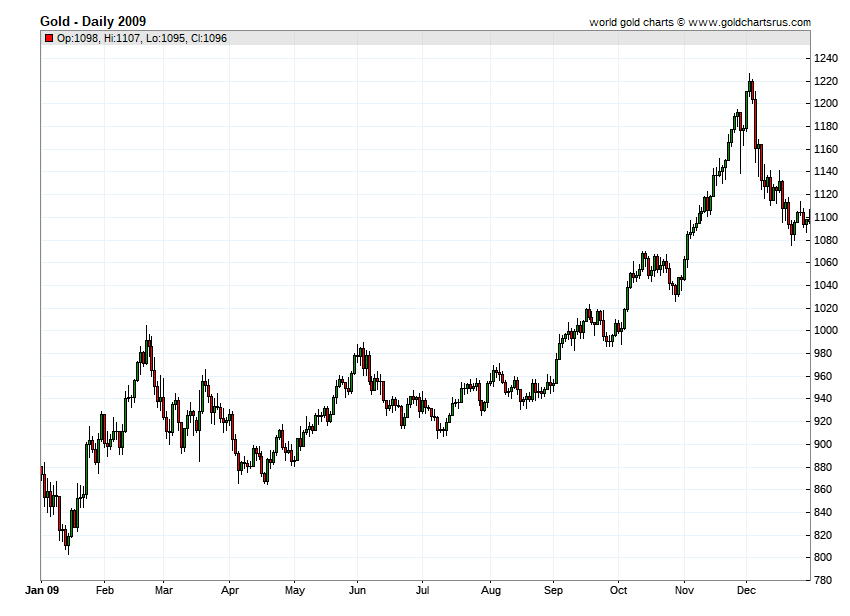The image size is (850, 616).
Task: Click the 'Oct' x-axis label
Action: (619, 590)
